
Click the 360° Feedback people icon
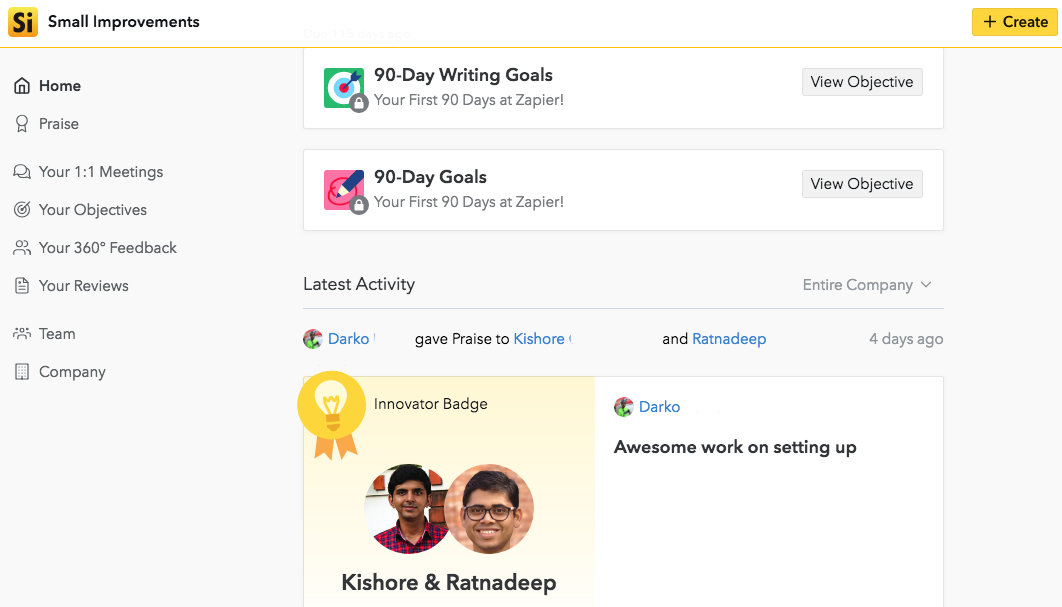coord(22,248)
